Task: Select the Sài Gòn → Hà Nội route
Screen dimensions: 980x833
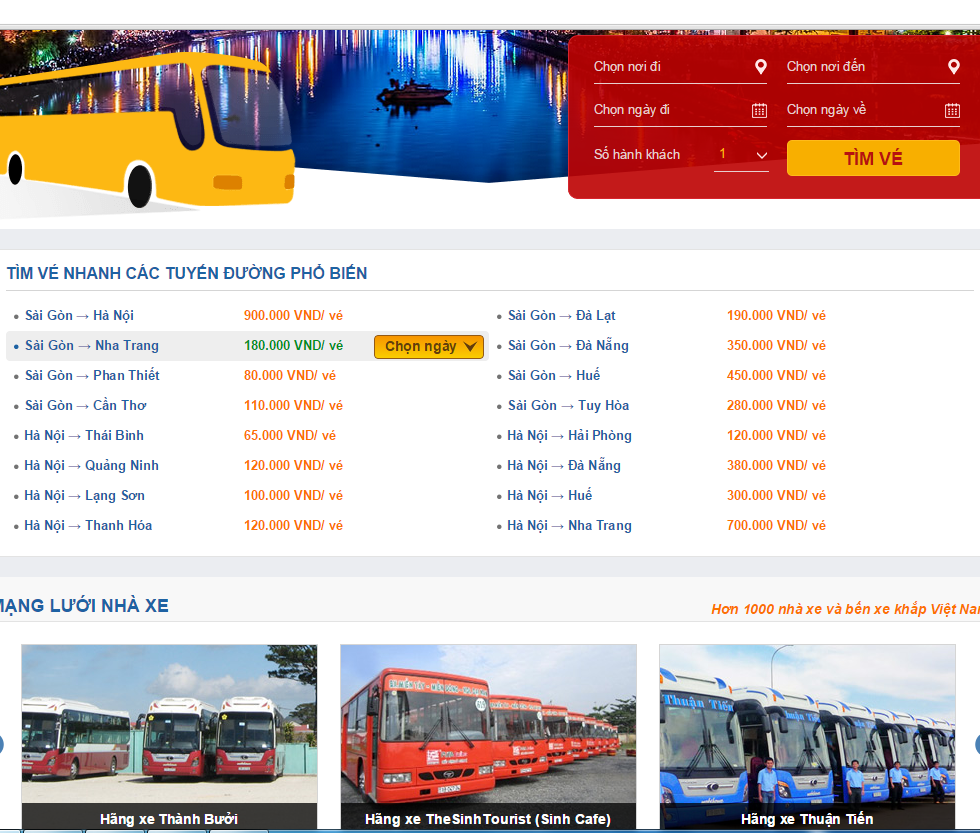Action: pos(79,316)
